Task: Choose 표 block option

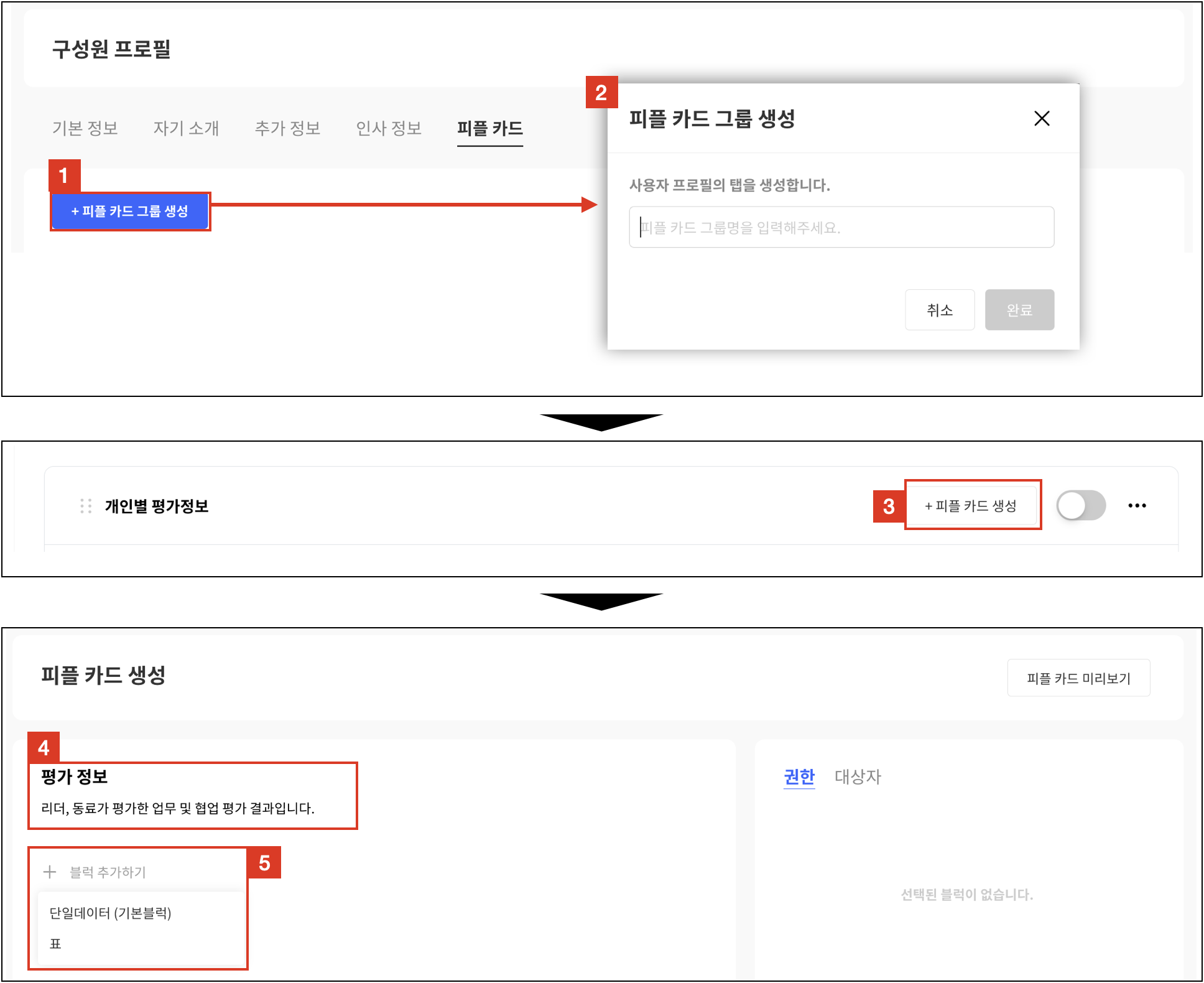Action: pyautogui.click(x=56, y=944)
